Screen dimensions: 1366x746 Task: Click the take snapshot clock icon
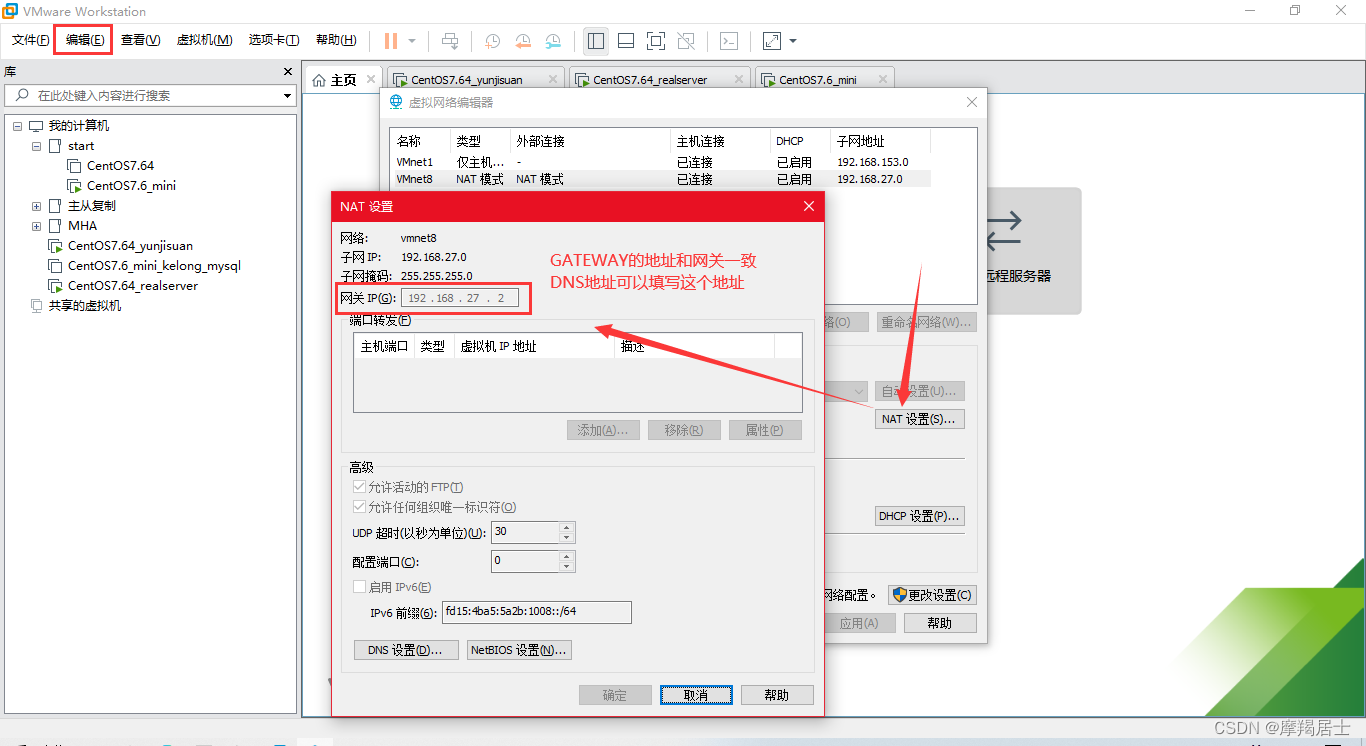[x=493, y=41]
